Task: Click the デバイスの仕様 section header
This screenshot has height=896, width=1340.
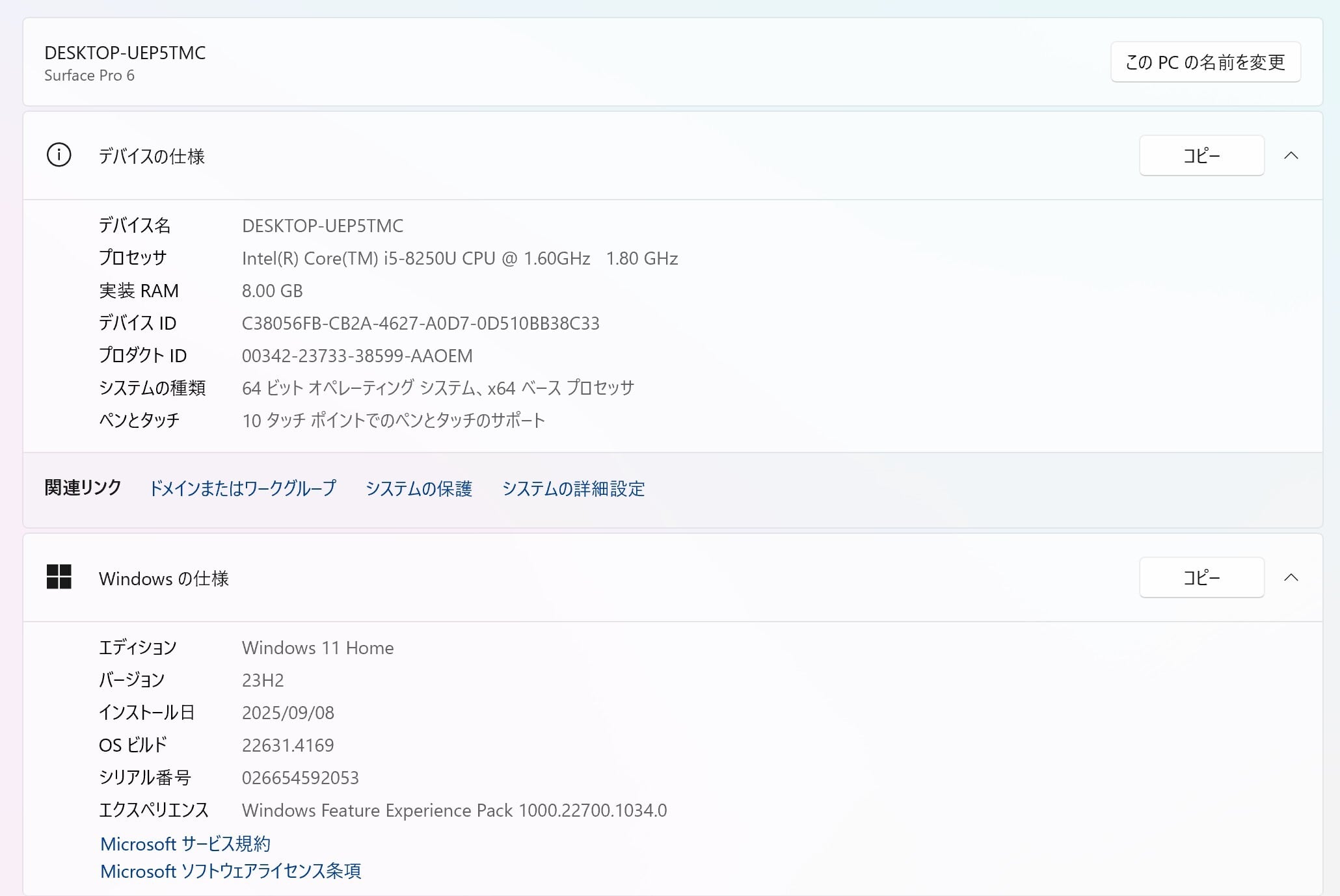Action: [x=152, y=156]
